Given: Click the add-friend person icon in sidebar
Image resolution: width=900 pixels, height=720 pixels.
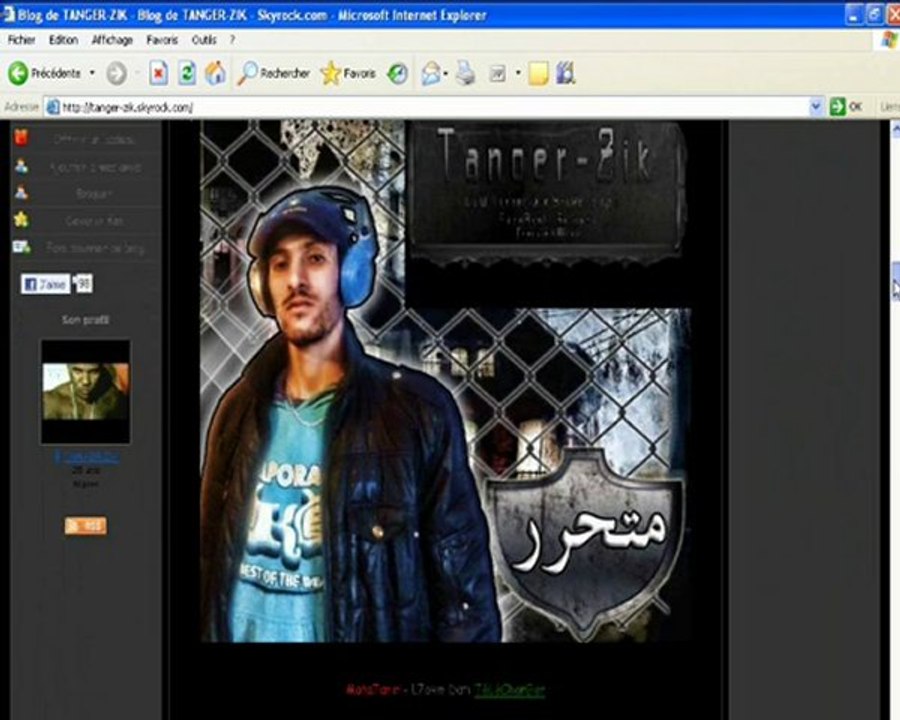Looking at the screenshot, I should [21, 166].
